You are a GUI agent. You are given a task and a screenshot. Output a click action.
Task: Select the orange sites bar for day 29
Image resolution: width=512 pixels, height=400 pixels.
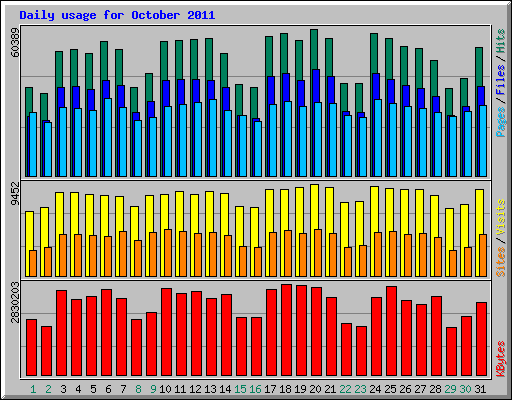pyautogui.click(x=453, y=263)
